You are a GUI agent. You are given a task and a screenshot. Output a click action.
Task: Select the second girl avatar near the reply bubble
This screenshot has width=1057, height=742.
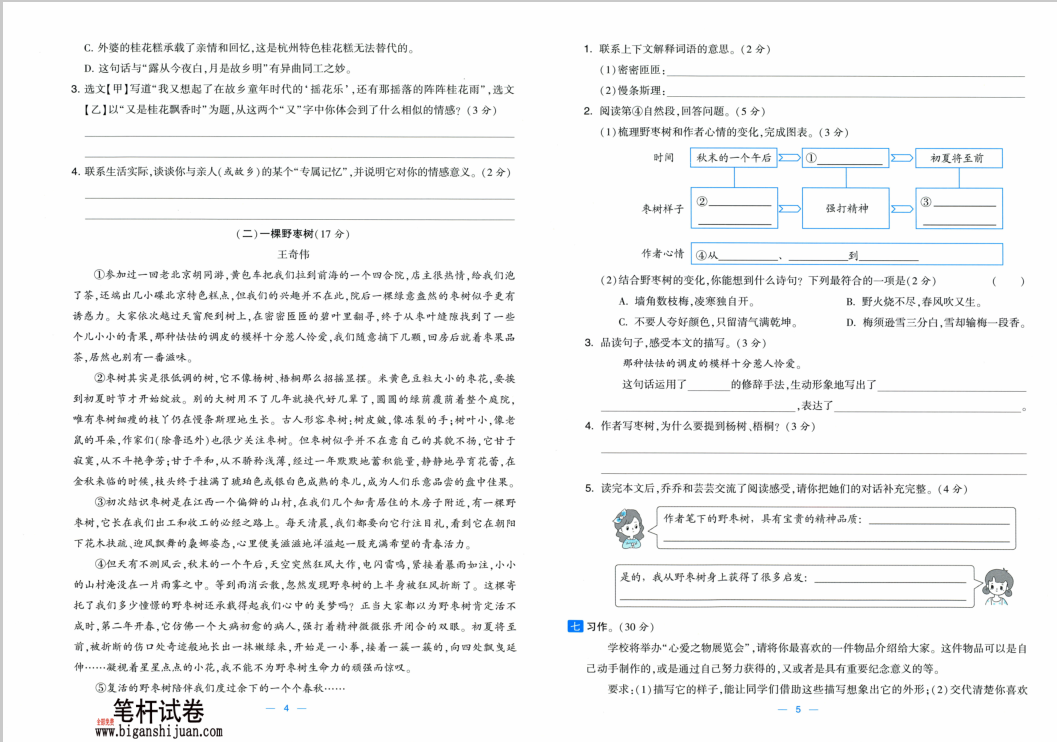point(996,587)
